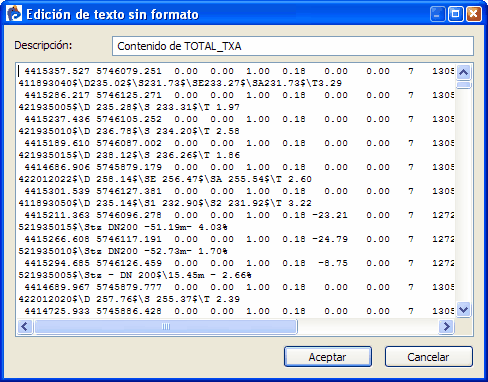Close the Edición de texto sin formato dialog
The height and width of the screenshot is (382, 488).
tap(473, 14)
